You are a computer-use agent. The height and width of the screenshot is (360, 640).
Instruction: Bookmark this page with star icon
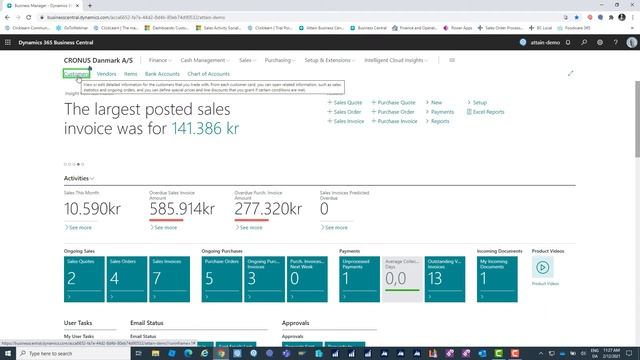pos(576,18)
